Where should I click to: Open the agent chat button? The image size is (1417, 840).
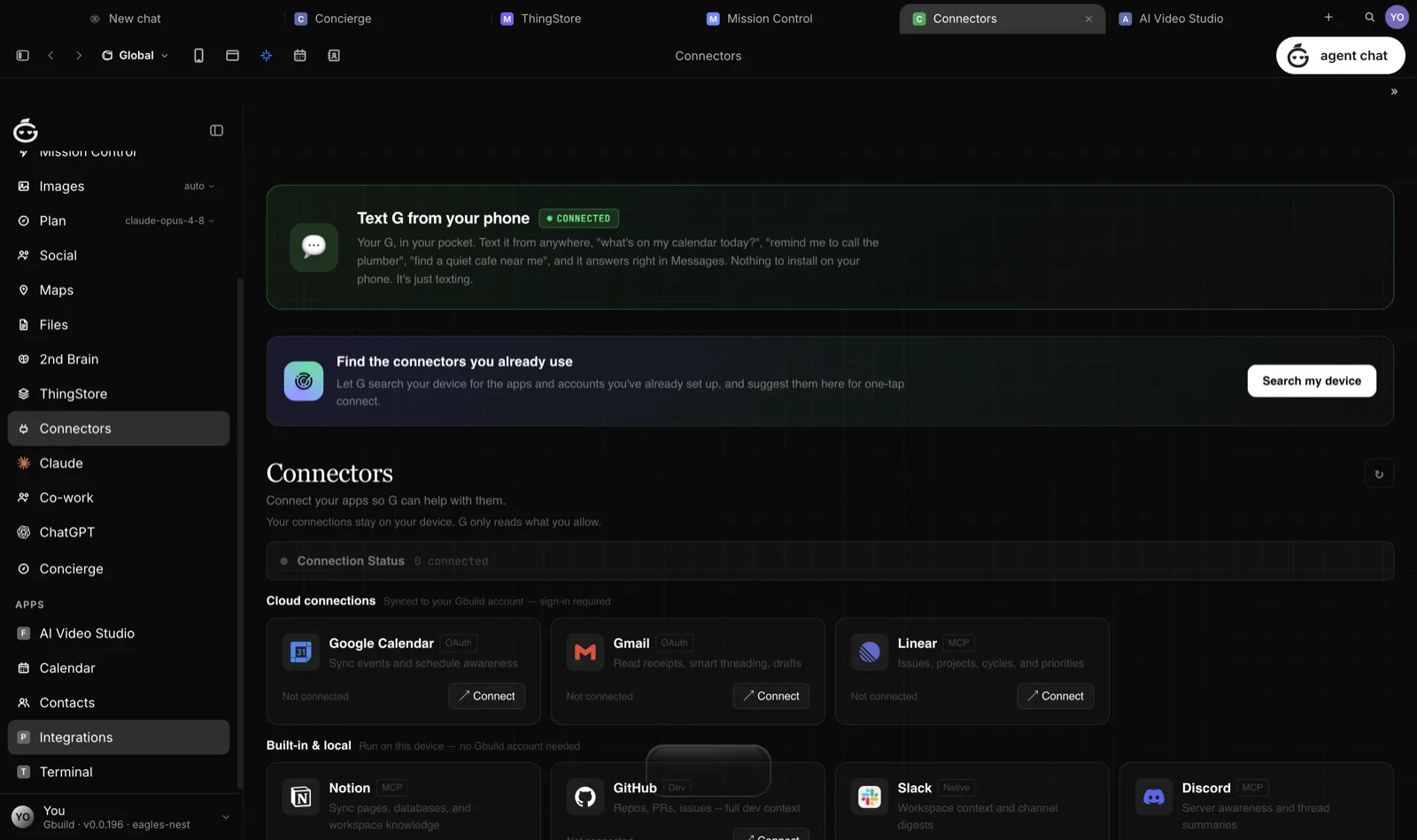[1340, 55]
